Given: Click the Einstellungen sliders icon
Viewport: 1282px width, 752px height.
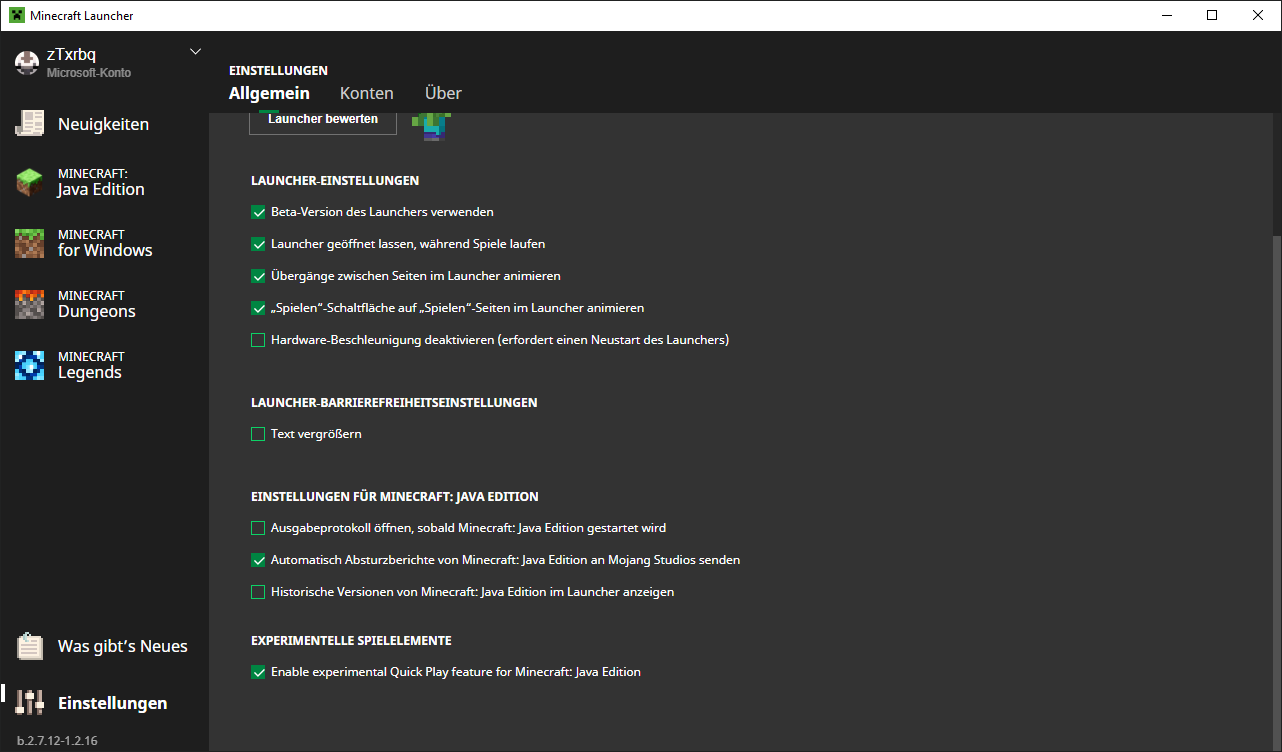Looking at the screenshot, I should click(x=30, y=703).
